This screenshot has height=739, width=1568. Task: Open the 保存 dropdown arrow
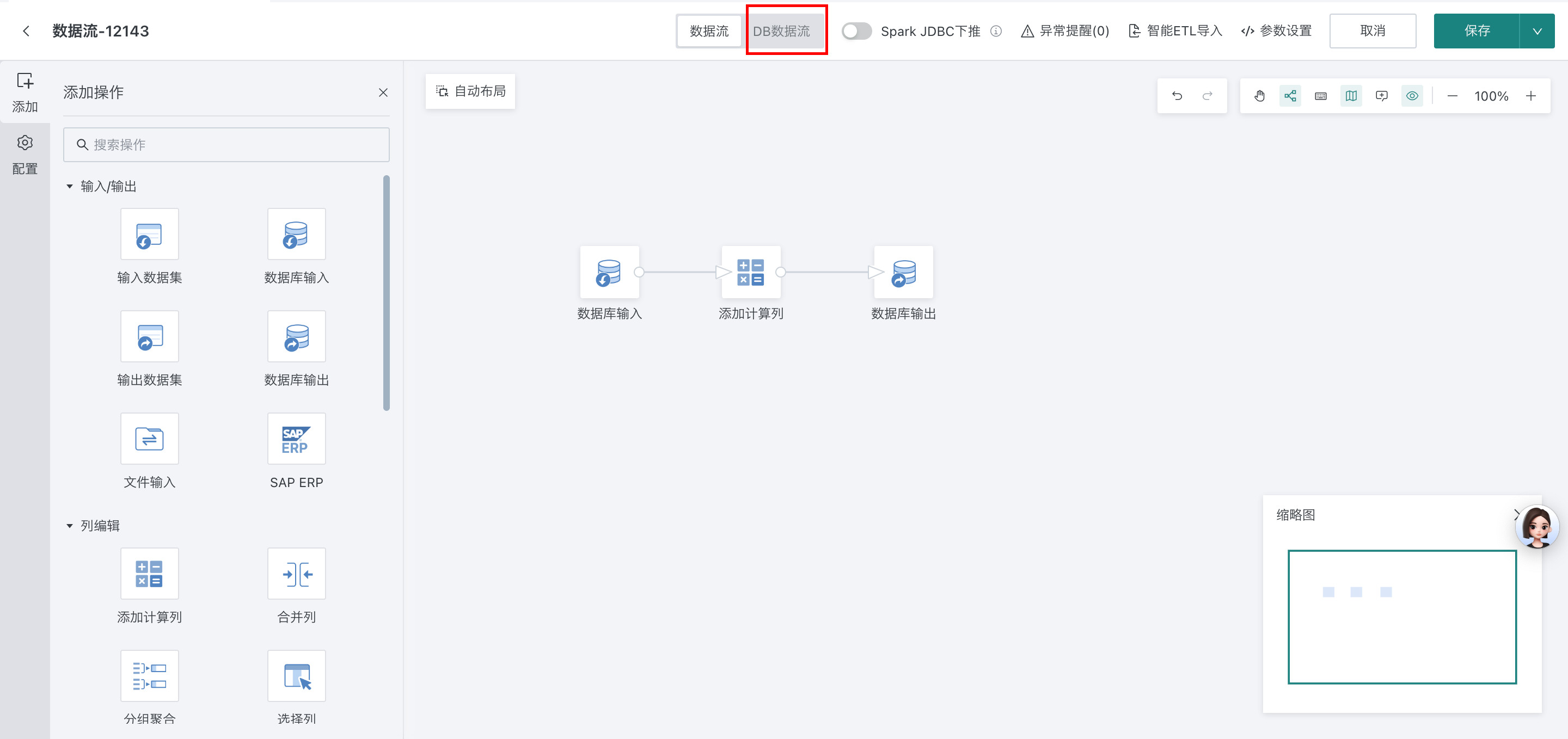[x=1536, y=31]
